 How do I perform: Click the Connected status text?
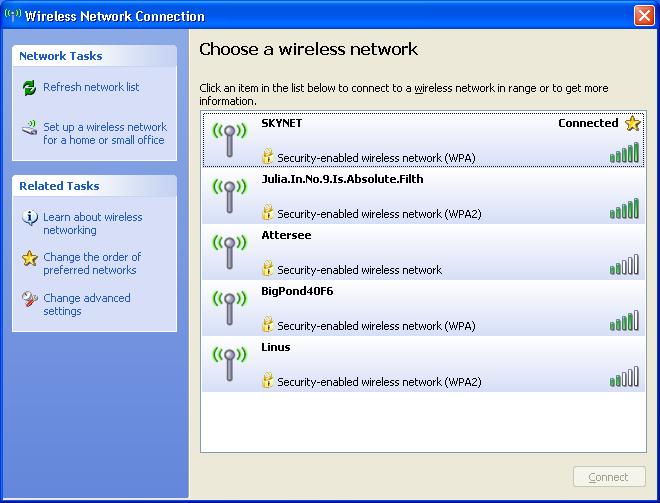click(x=588, y=123)
